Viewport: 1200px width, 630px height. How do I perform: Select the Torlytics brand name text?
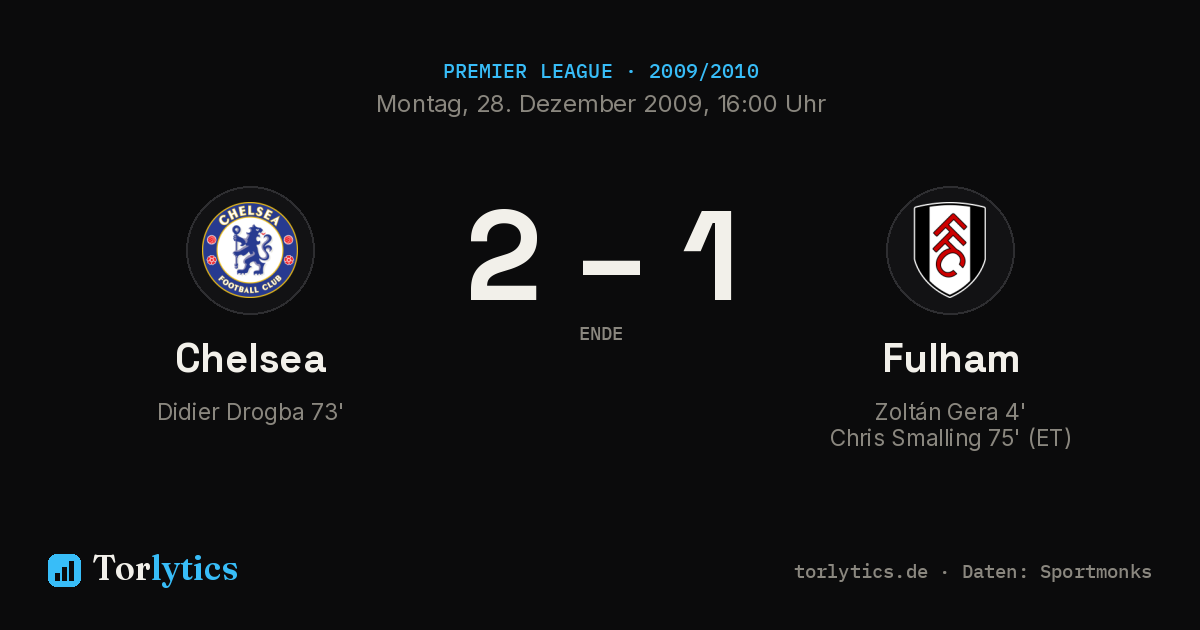coord(165,569)
